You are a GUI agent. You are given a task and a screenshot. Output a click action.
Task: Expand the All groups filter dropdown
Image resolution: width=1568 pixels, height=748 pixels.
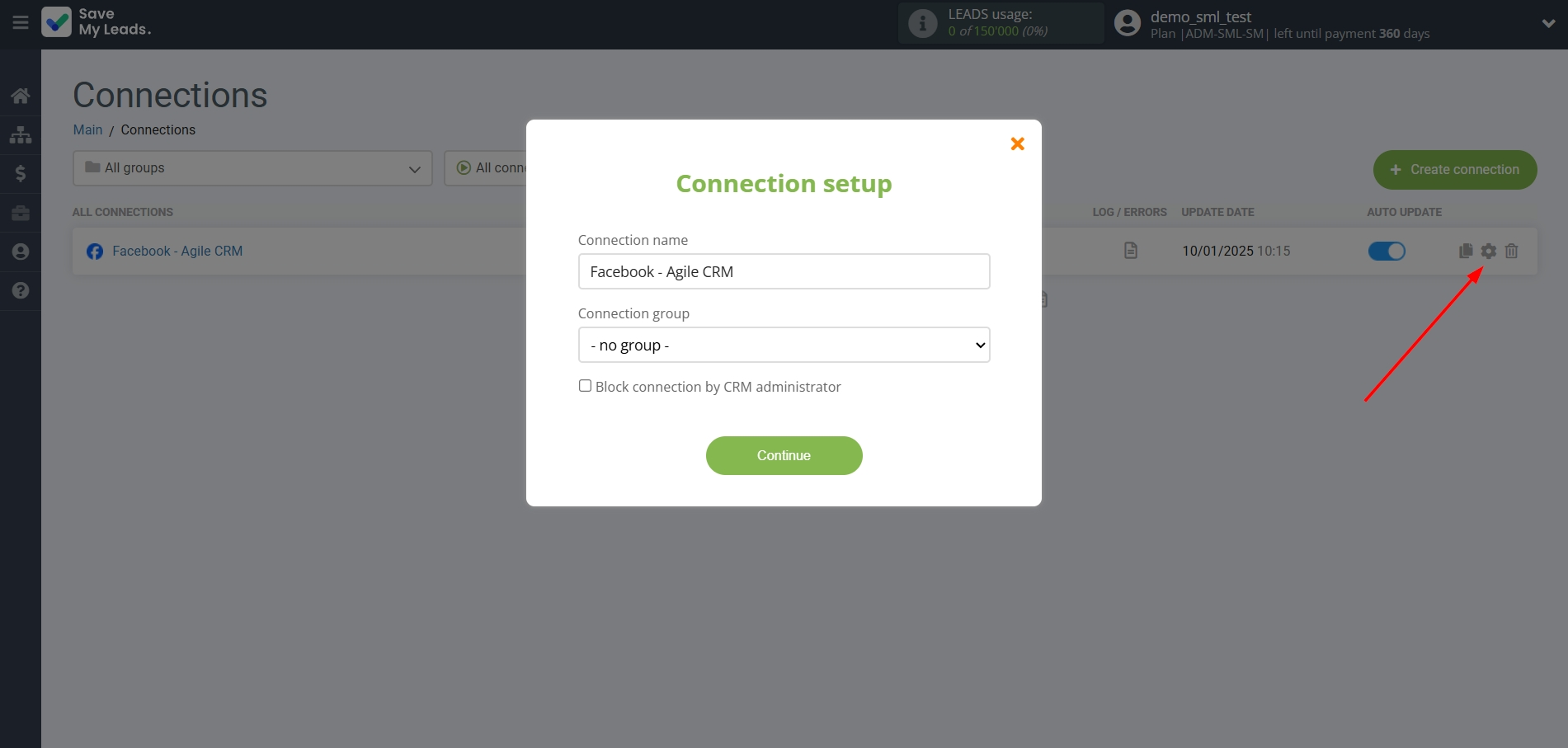click(x=252, y=168)
